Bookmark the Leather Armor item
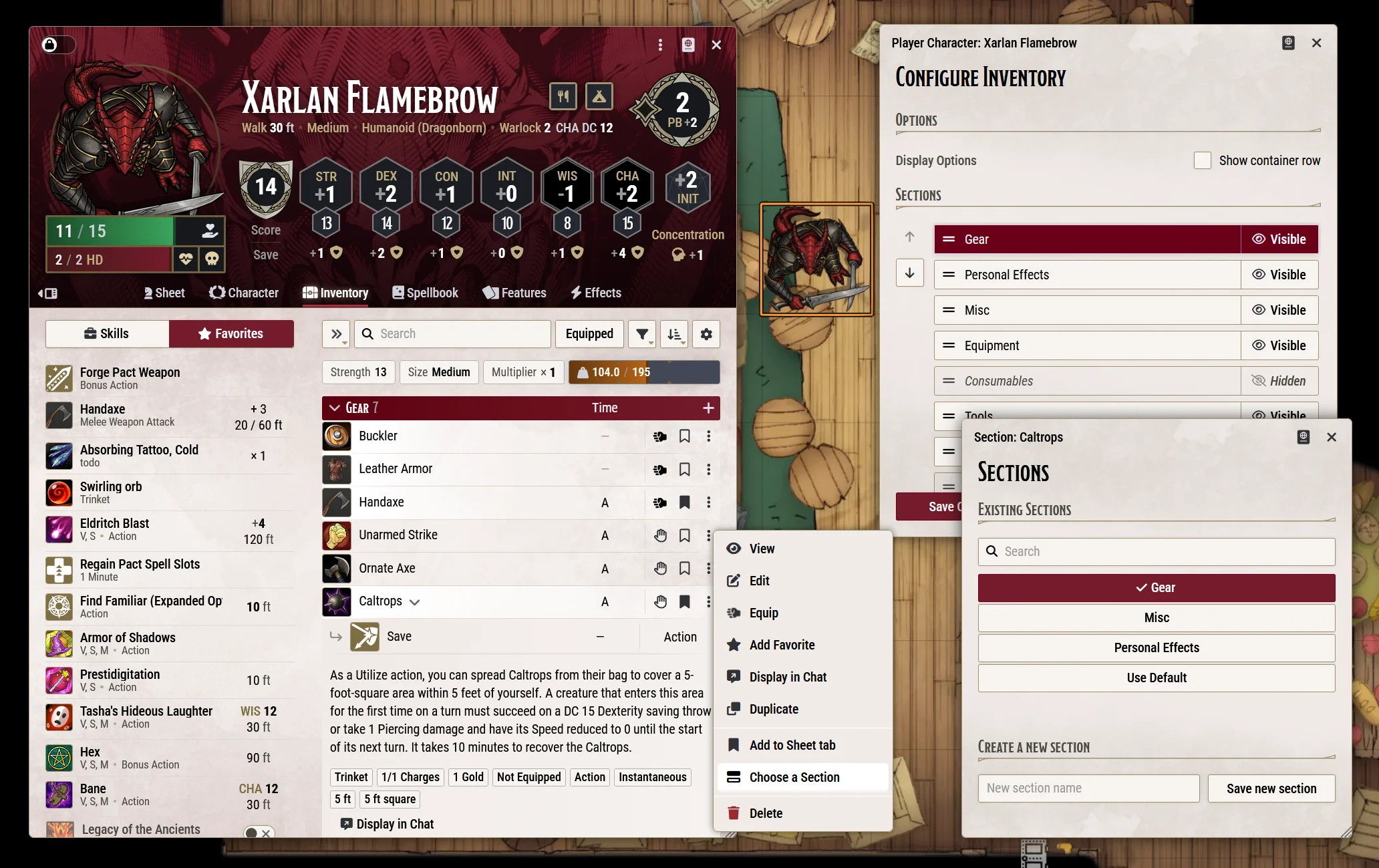Image resolution: width=1379 pixels, height=868 pixels. point(684,469)
